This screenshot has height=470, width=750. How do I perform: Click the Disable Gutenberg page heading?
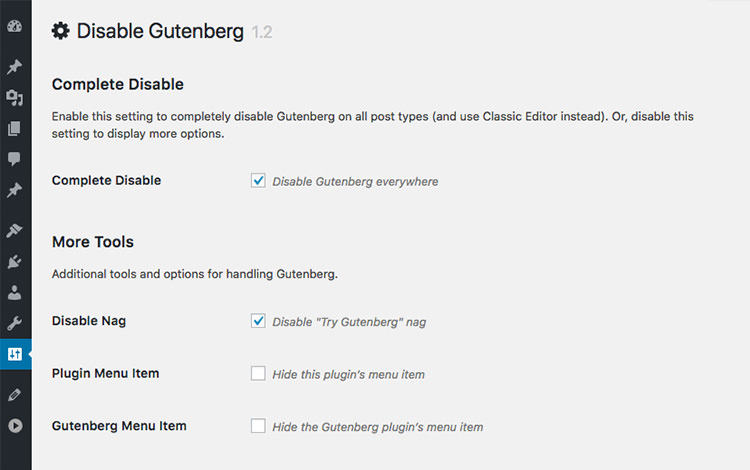click(x=160, y=31)
